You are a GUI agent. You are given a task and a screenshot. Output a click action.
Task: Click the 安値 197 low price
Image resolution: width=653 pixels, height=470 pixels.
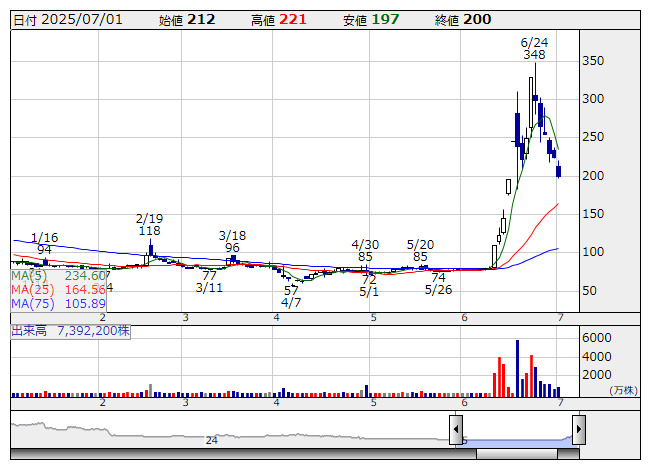(371, 19)
